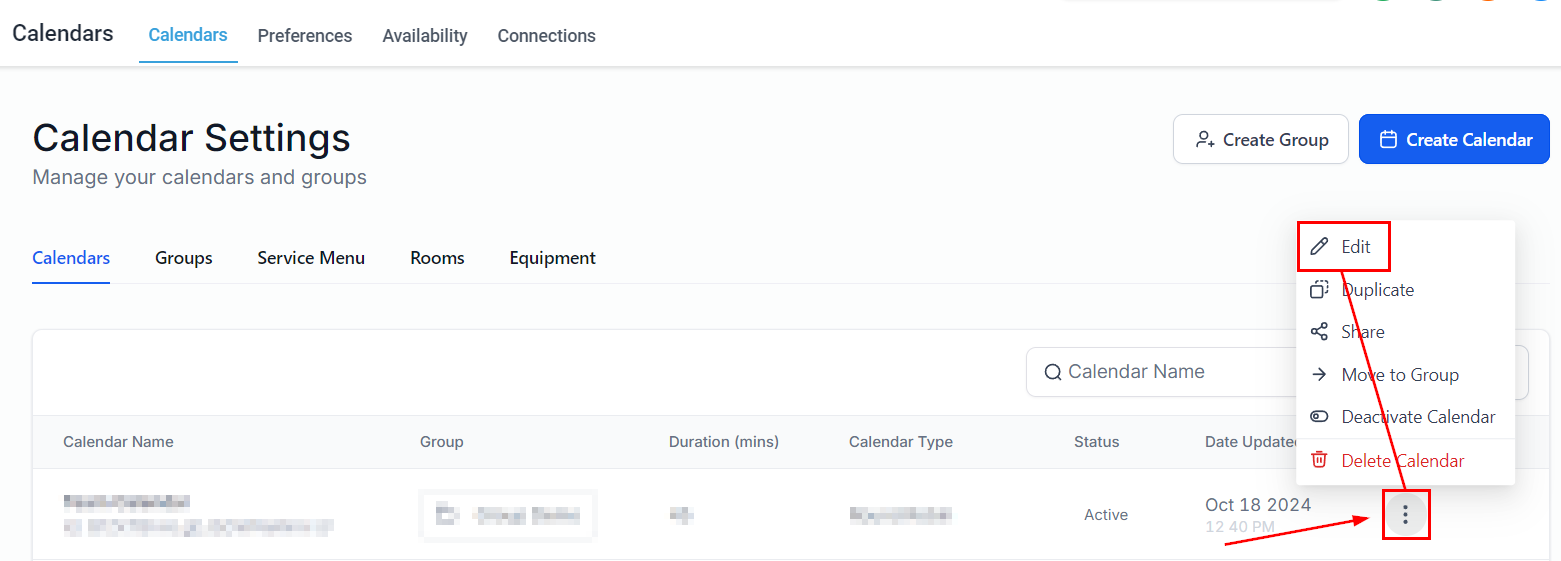The height and width of the screenshot is (561, 1561).
Task: Select Delete Calendar from the menu
Action: [x=1402, y=461]
